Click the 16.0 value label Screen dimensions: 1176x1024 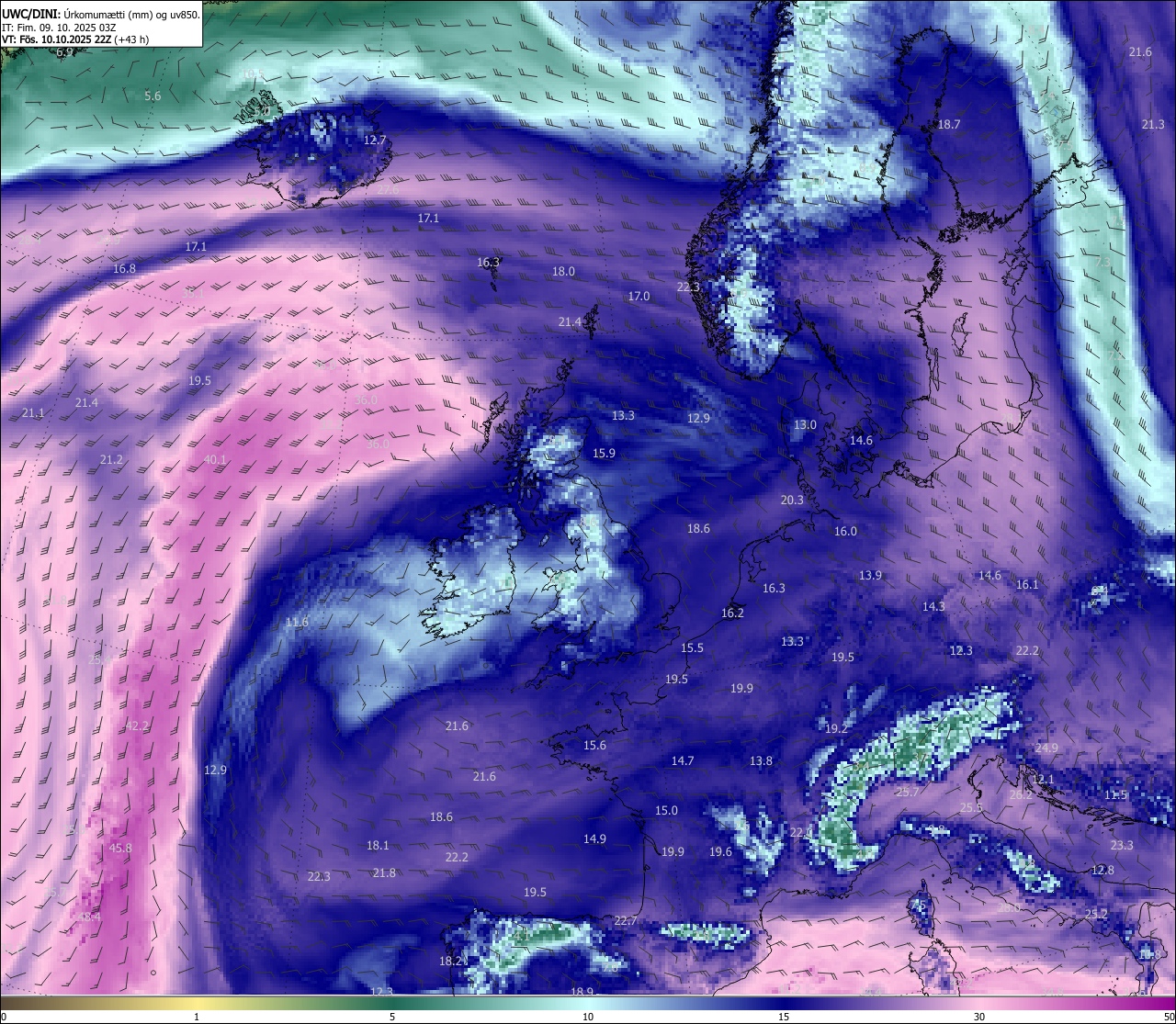[x=845, y=532]
